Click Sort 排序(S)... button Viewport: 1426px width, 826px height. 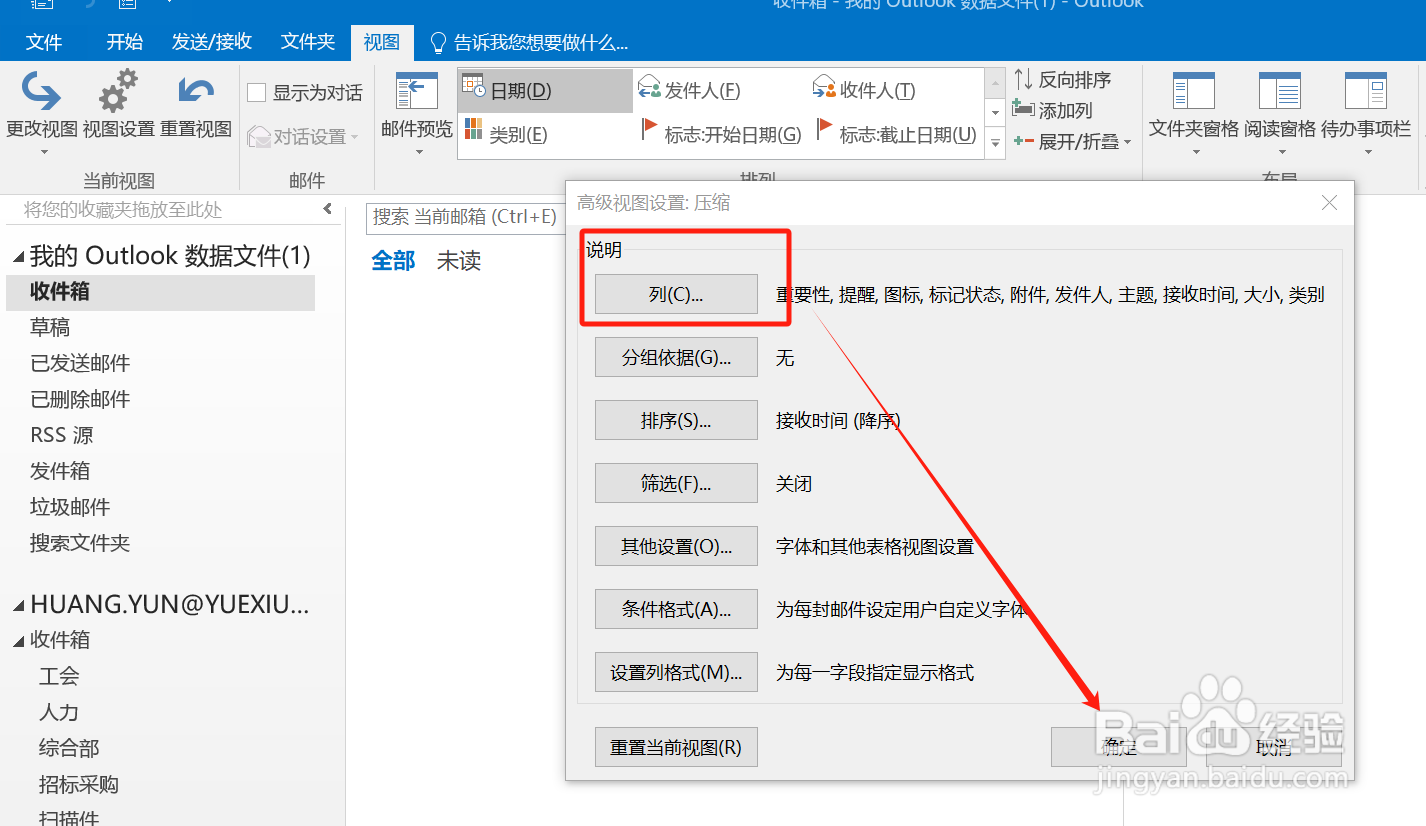[676, 420]
